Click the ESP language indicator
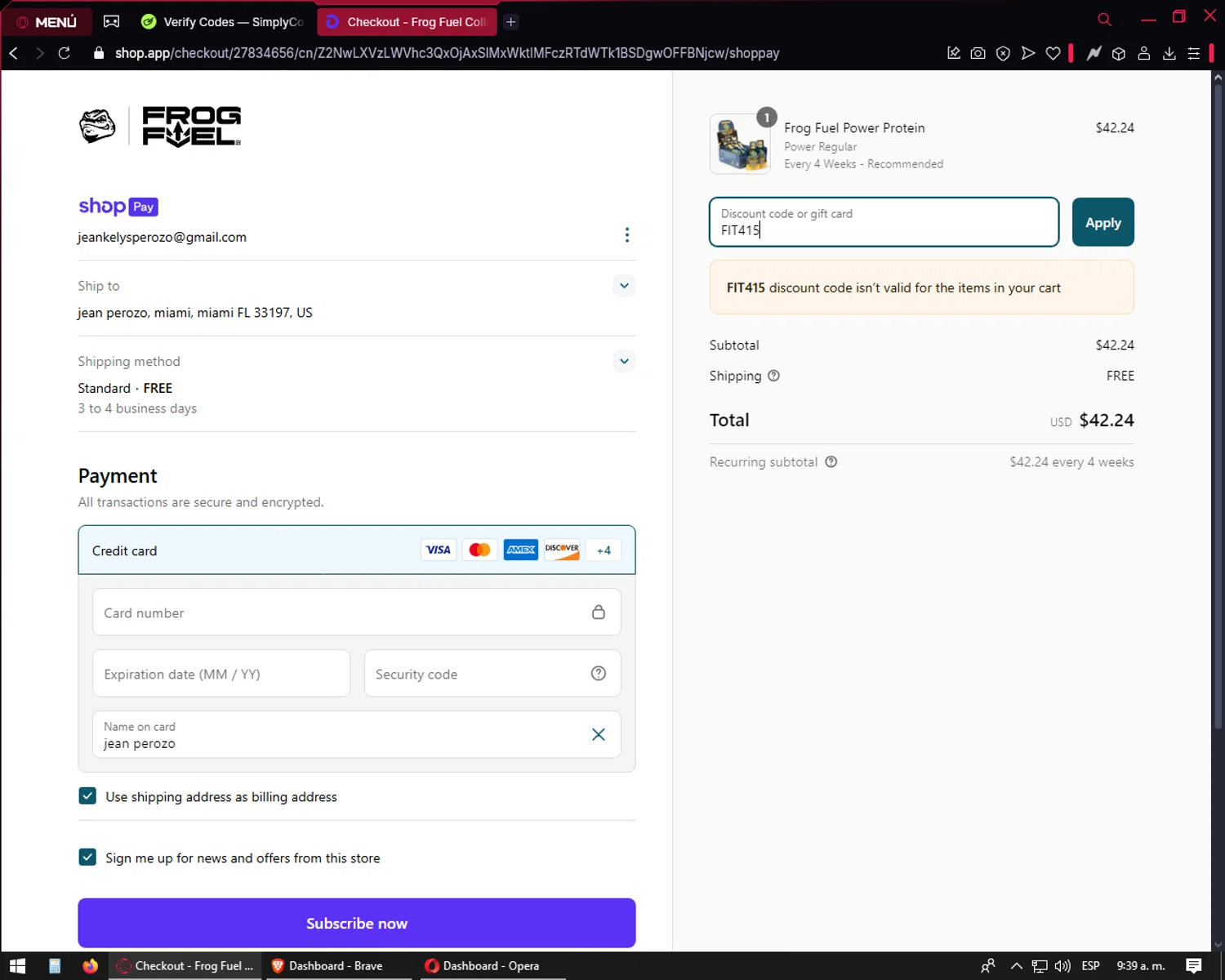 [1090, 966]
